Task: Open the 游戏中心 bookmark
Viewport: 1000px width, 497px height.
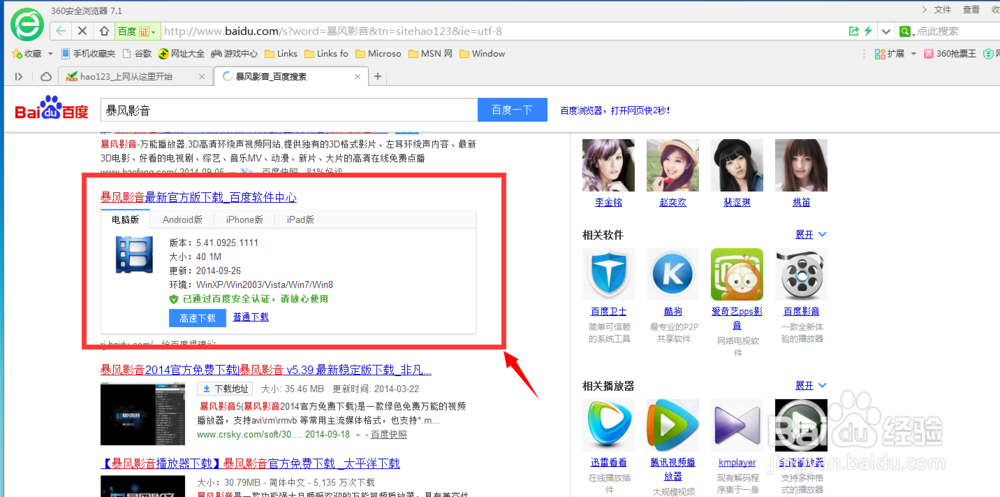Action: [234, 54]
